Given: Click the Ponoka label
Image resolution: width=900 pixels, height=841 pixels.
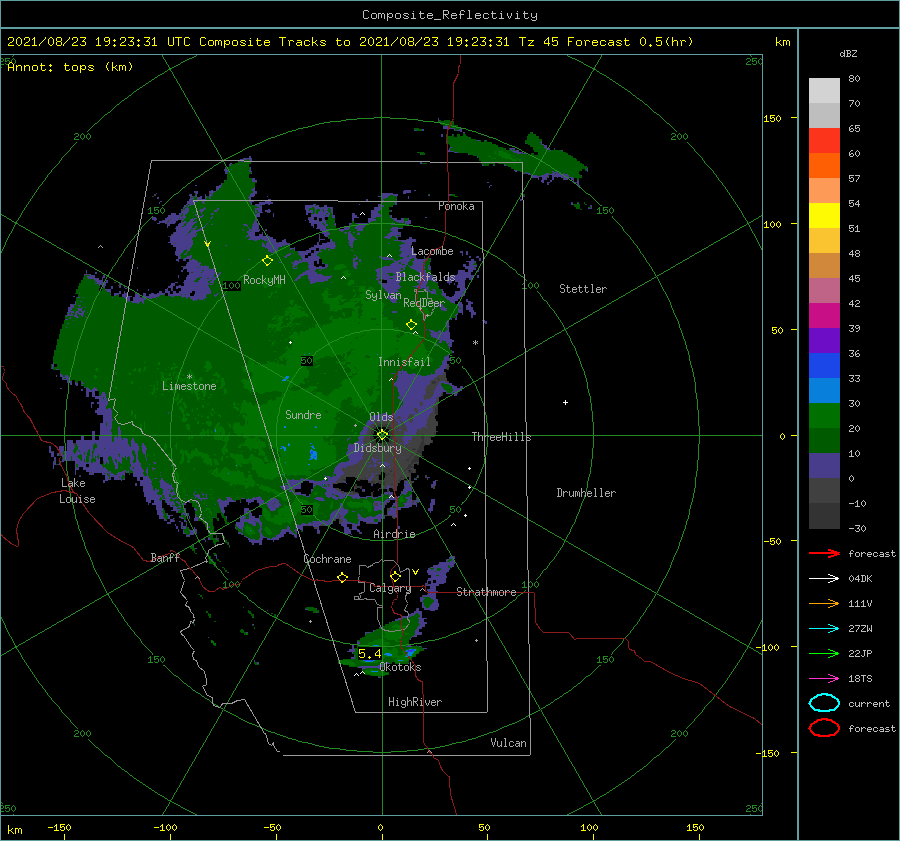Looking at the screenshot, I should 456,206.
